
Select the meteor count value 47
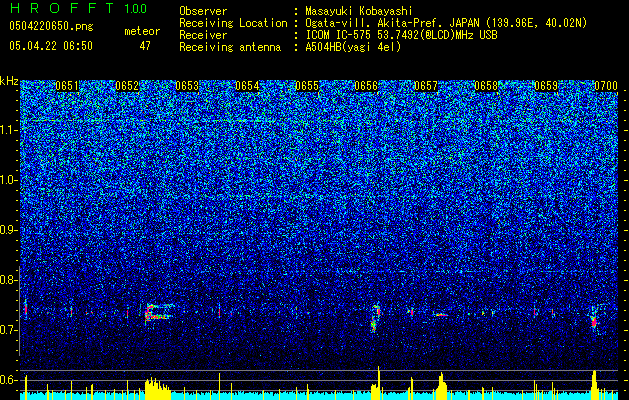coord(145,46)
